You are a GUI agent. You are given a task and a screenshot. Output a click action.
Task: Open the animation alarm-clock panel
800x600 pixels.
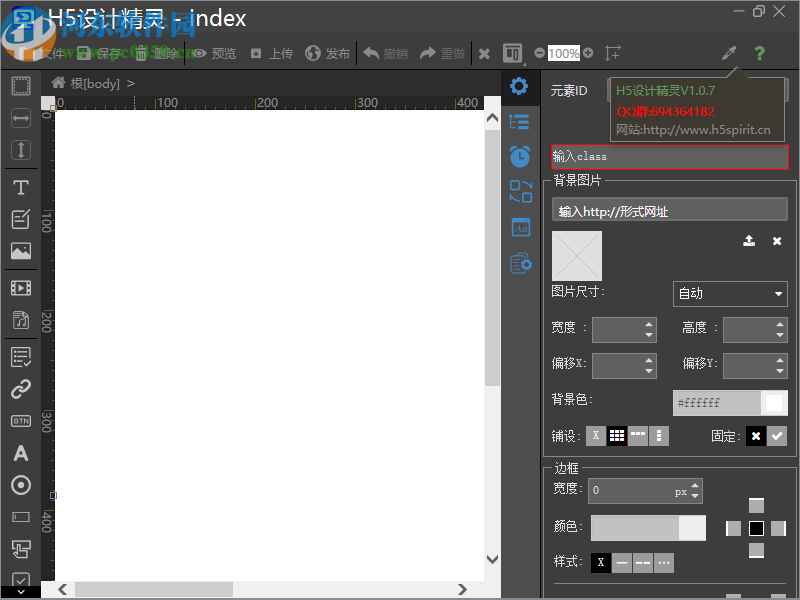[520, 156]
